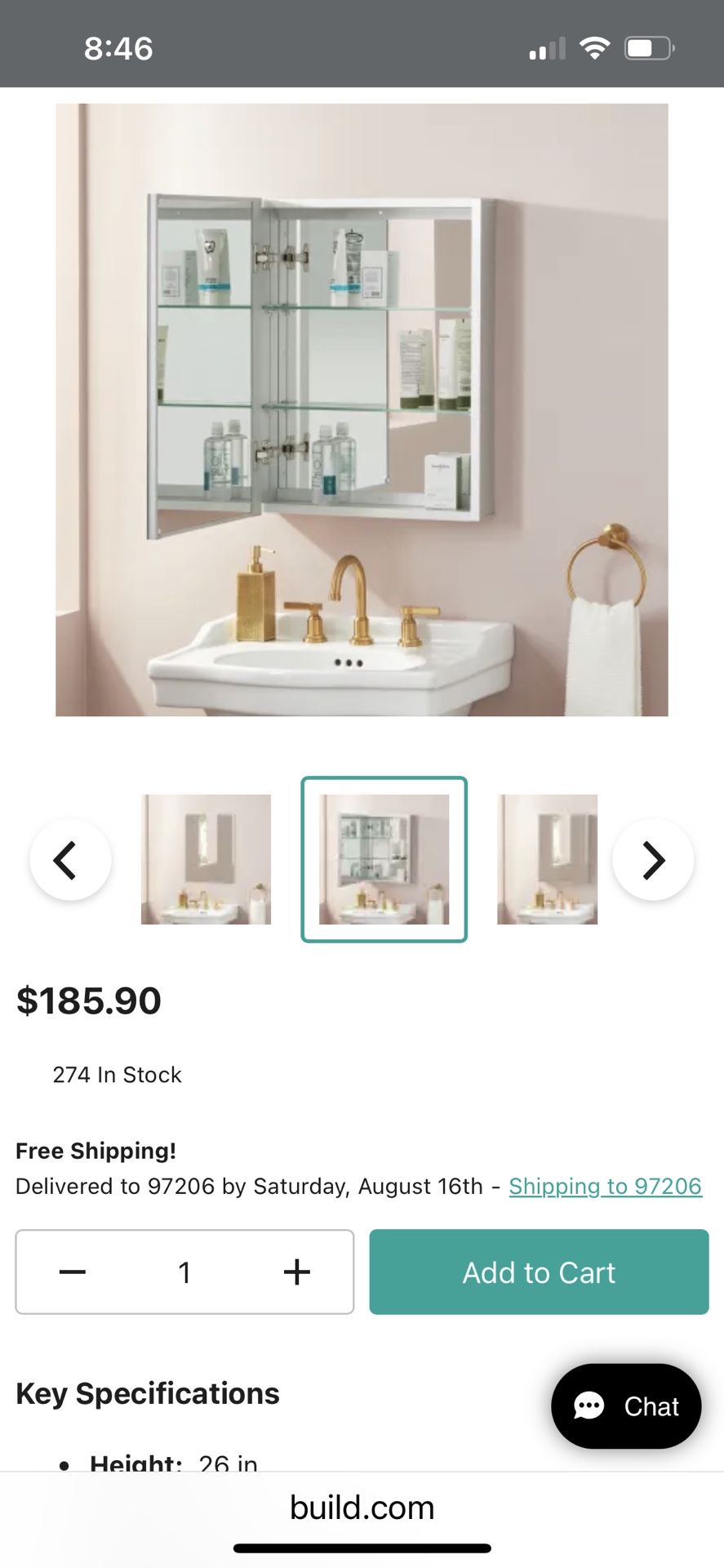
Task: Select the partially visible third thumbnail
Action: point(547,859)
